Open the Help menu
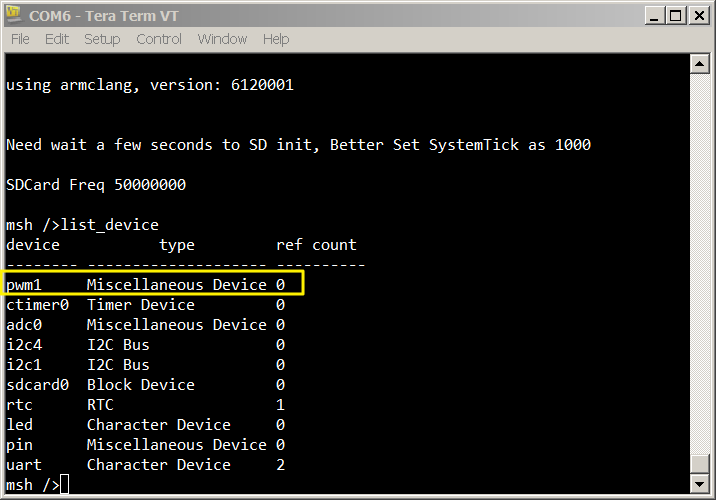The width and height of the screenshot is (716, 500). (276, 39)
